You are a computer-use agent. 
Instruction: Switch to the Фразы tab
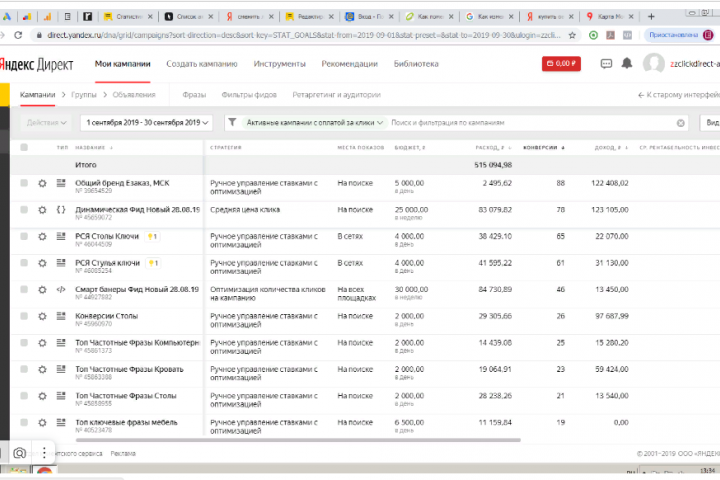point(194,95)
